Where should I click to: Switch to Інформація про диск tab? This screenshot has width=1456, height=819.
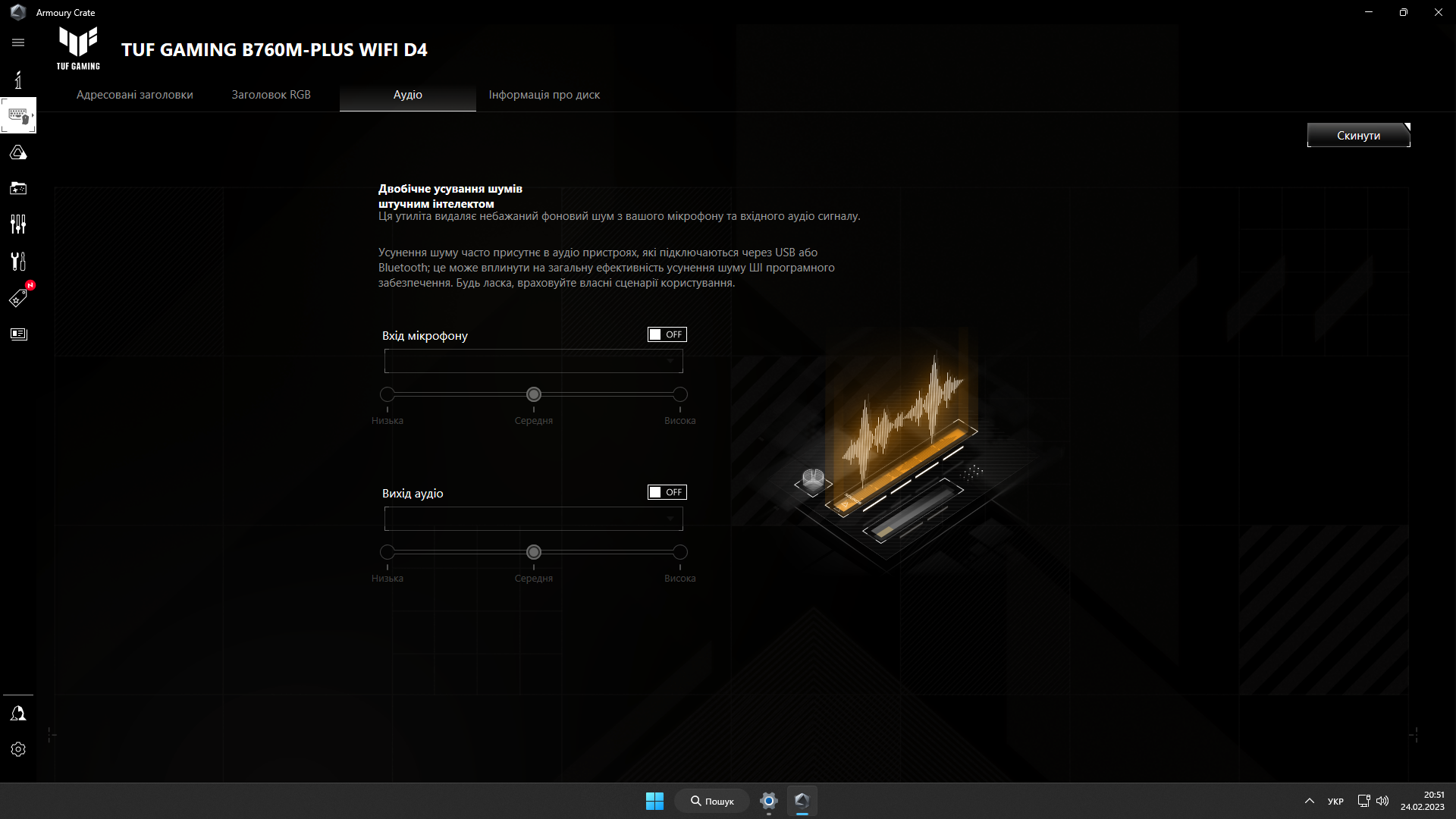[544, 95]
